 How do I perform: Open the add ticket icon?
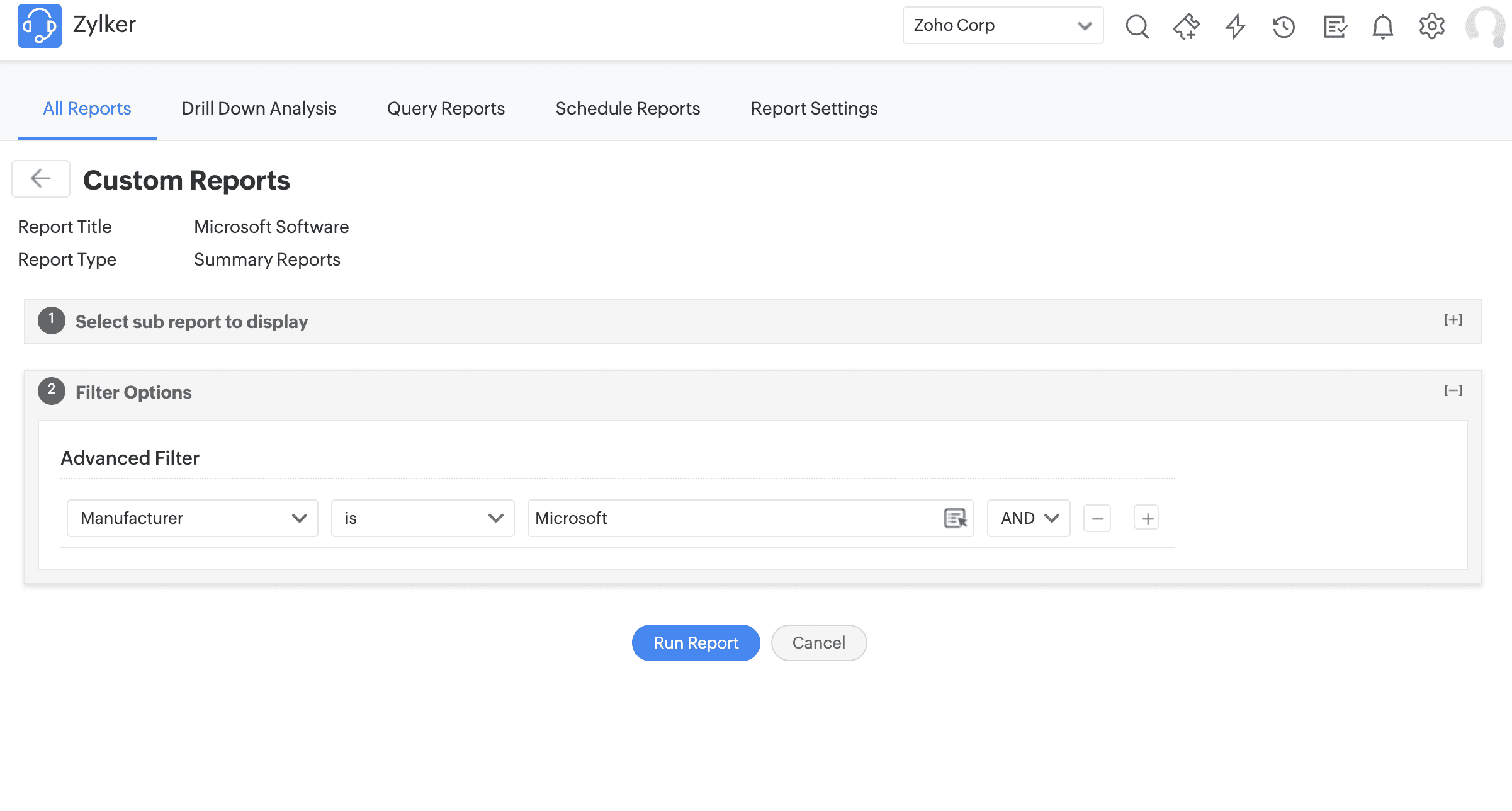(x=1186, y=26)
